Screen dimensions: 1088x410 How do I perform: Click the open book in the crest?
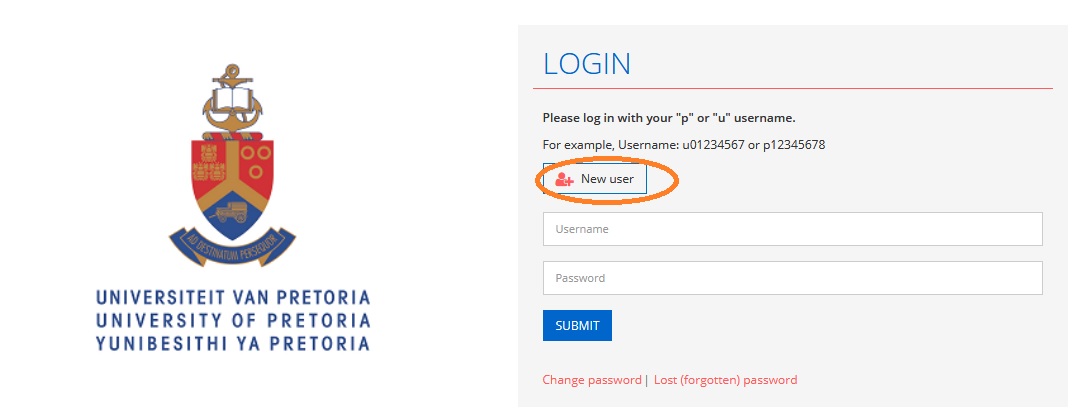click(232, 100)
